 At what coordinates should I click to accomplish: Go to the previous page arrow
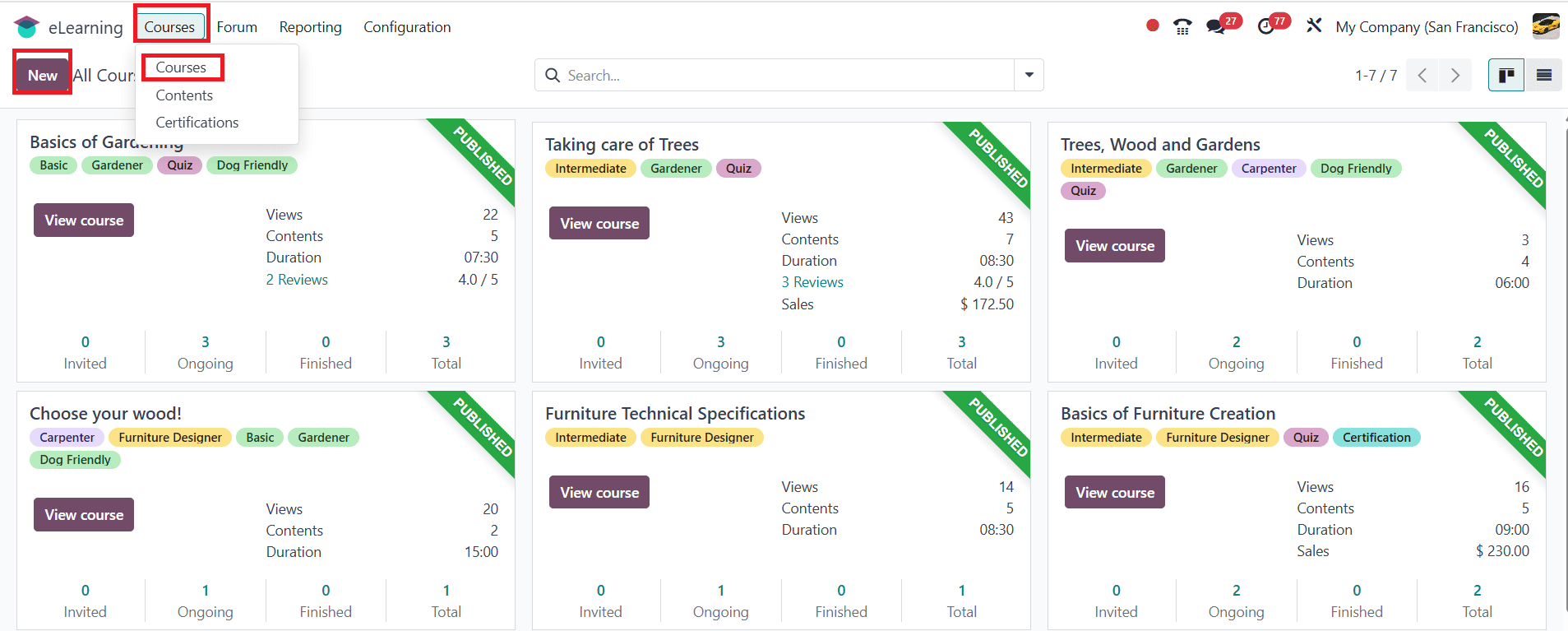[1422, 76]
